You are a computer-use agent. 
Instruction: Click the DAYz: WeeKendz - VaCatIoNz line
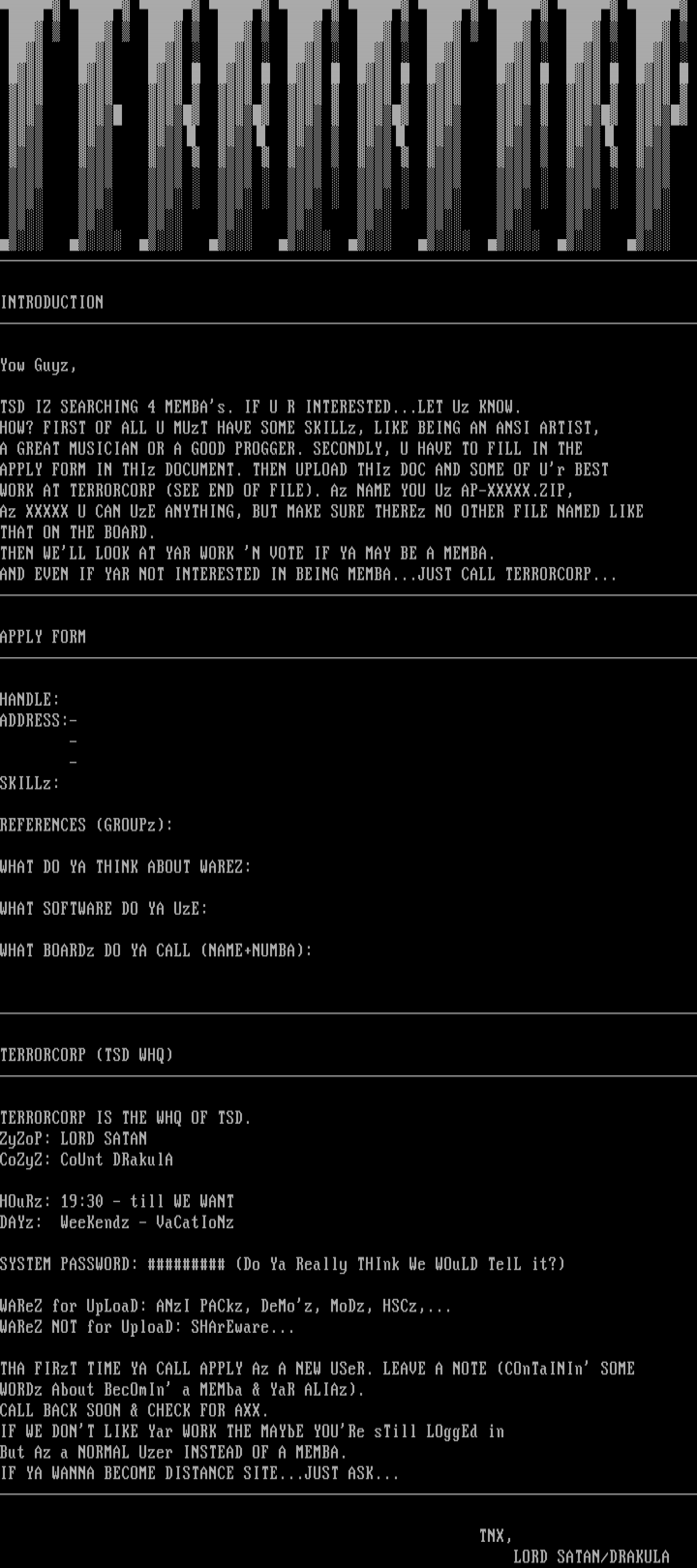point(117,1222)
